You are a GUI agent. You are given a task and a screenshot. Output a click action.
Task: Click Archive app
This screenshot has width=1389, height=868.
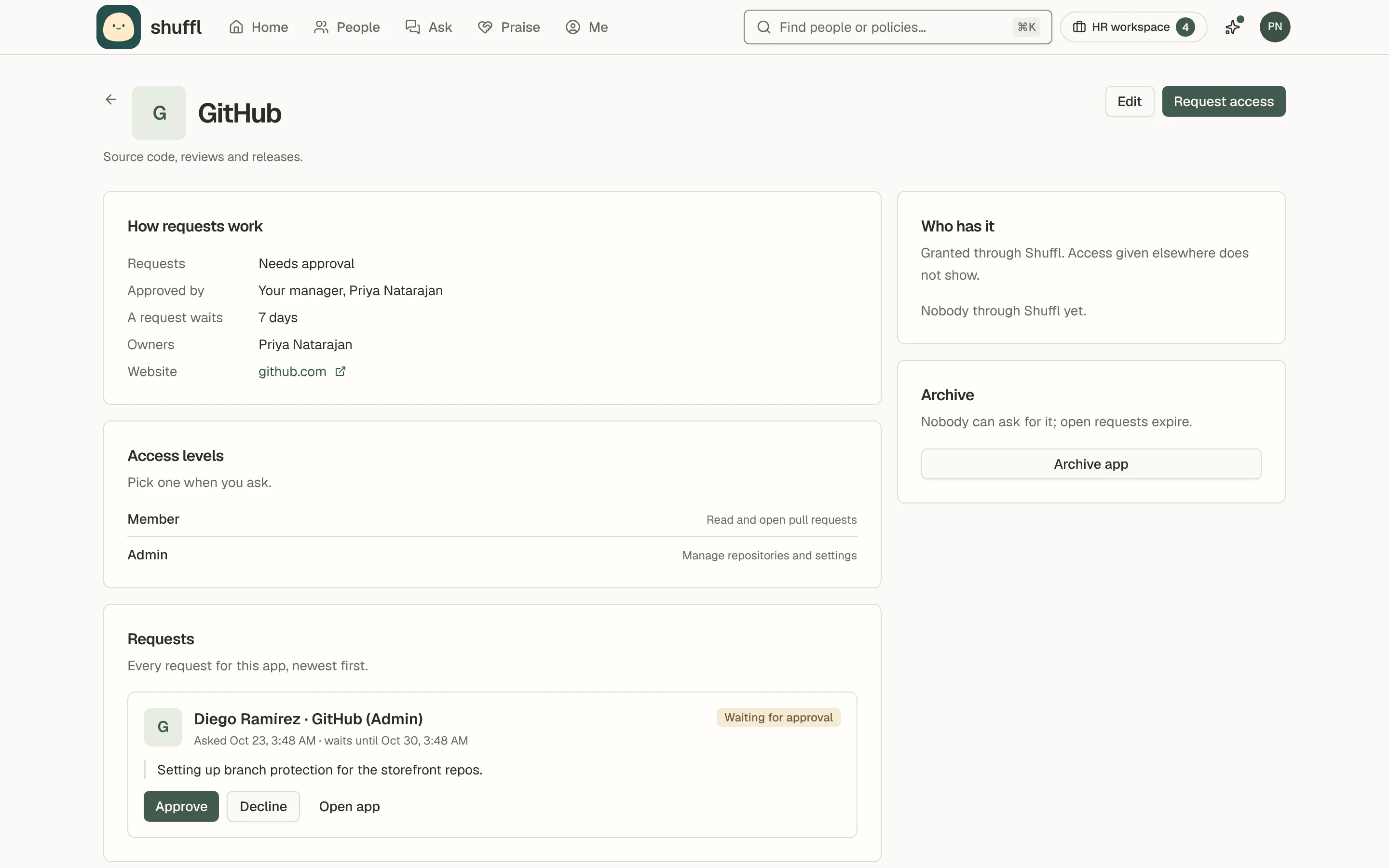point(1090,464)
